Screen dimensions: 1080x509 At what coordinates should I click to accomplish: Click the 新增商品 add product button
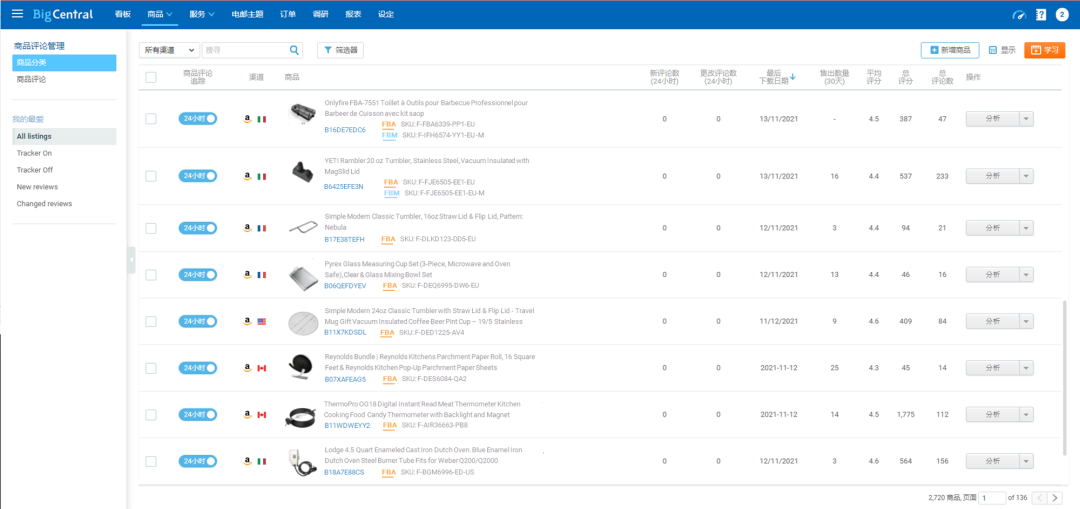(x=950, y=50)
